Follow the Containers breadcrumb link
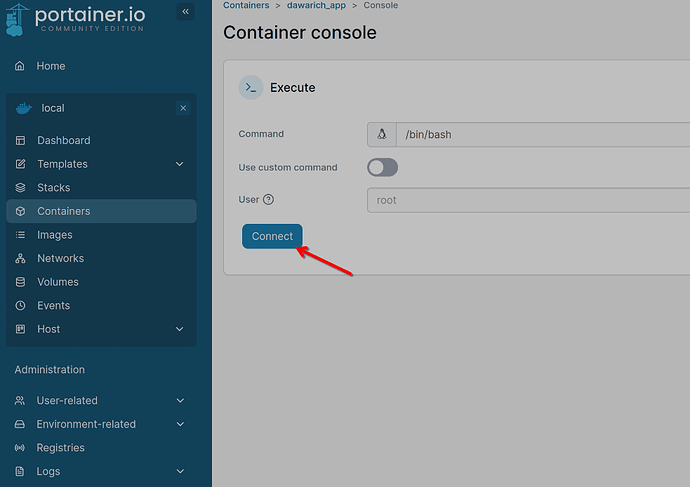690x487 pixels. [246, 5]
